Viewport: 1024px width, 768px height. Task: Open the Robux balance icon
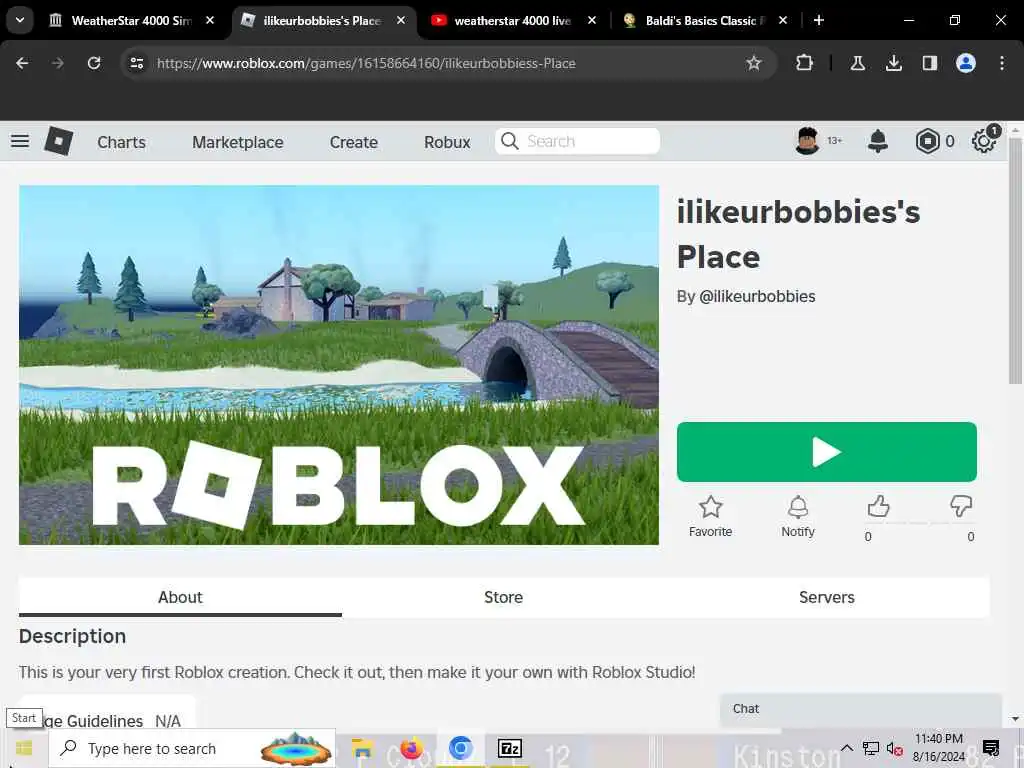pos(927,141)
